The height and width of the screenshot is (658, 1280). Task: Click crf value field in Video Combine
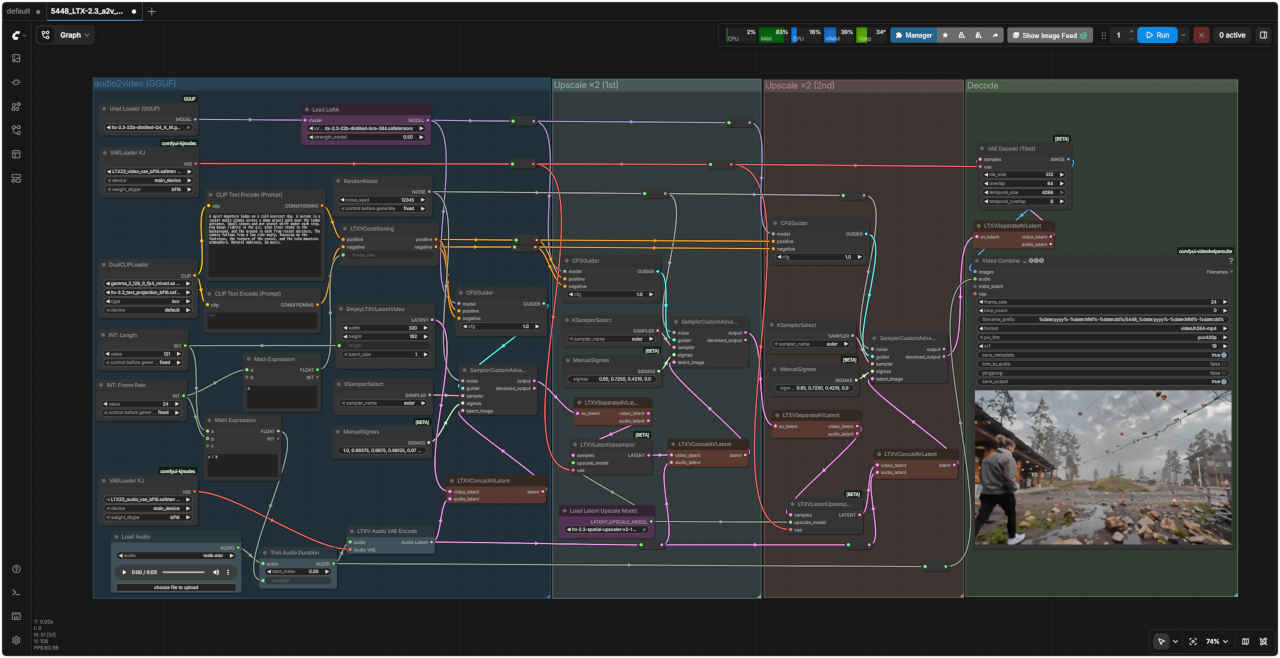coord(1102,346)
